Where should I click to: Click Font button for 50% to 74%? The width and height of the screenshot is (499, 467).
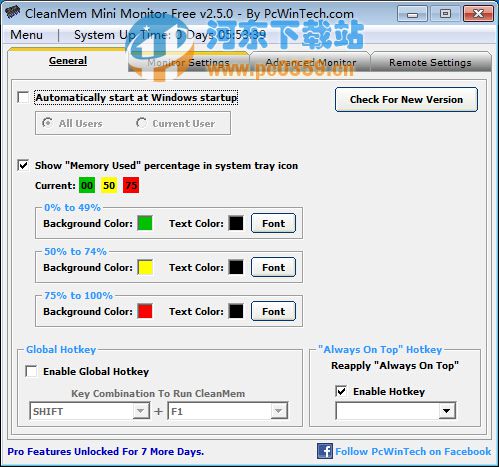(x=273, y=267)
